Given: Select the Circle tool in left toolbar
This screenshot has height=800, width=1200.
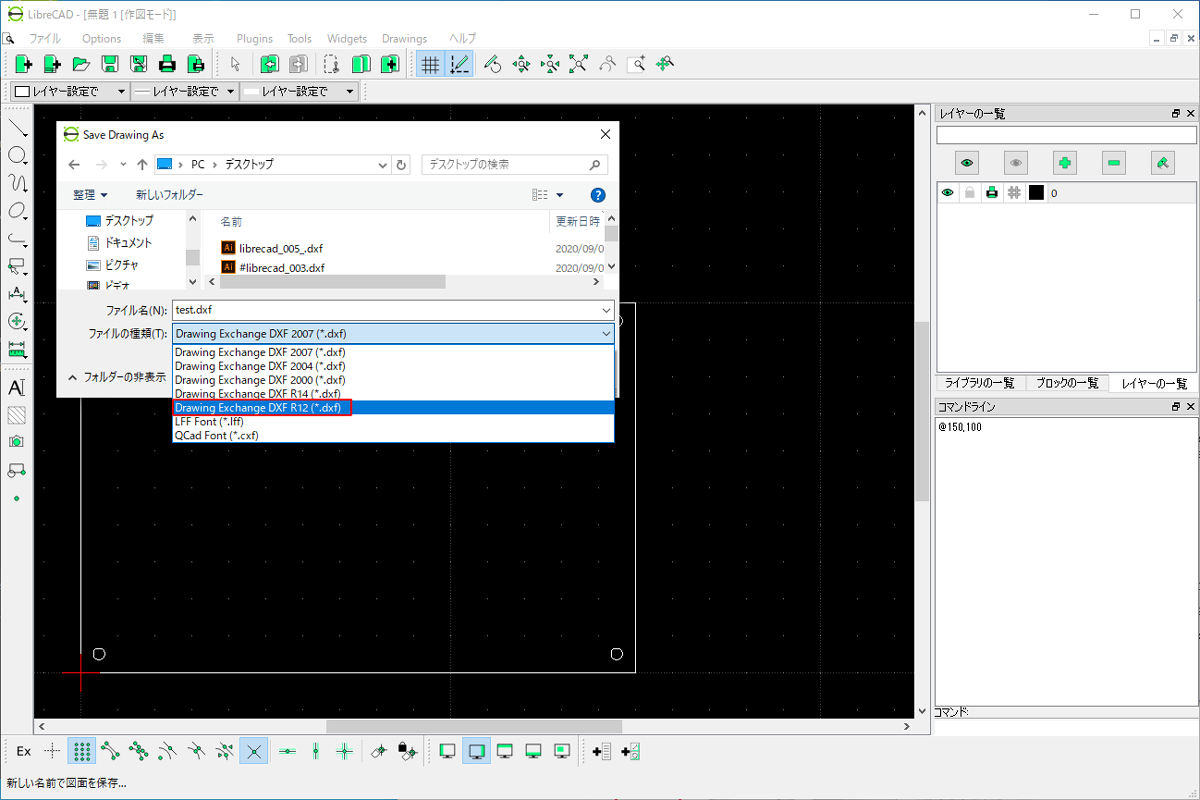Looking at the screenshot, I should tap(17, 156).
